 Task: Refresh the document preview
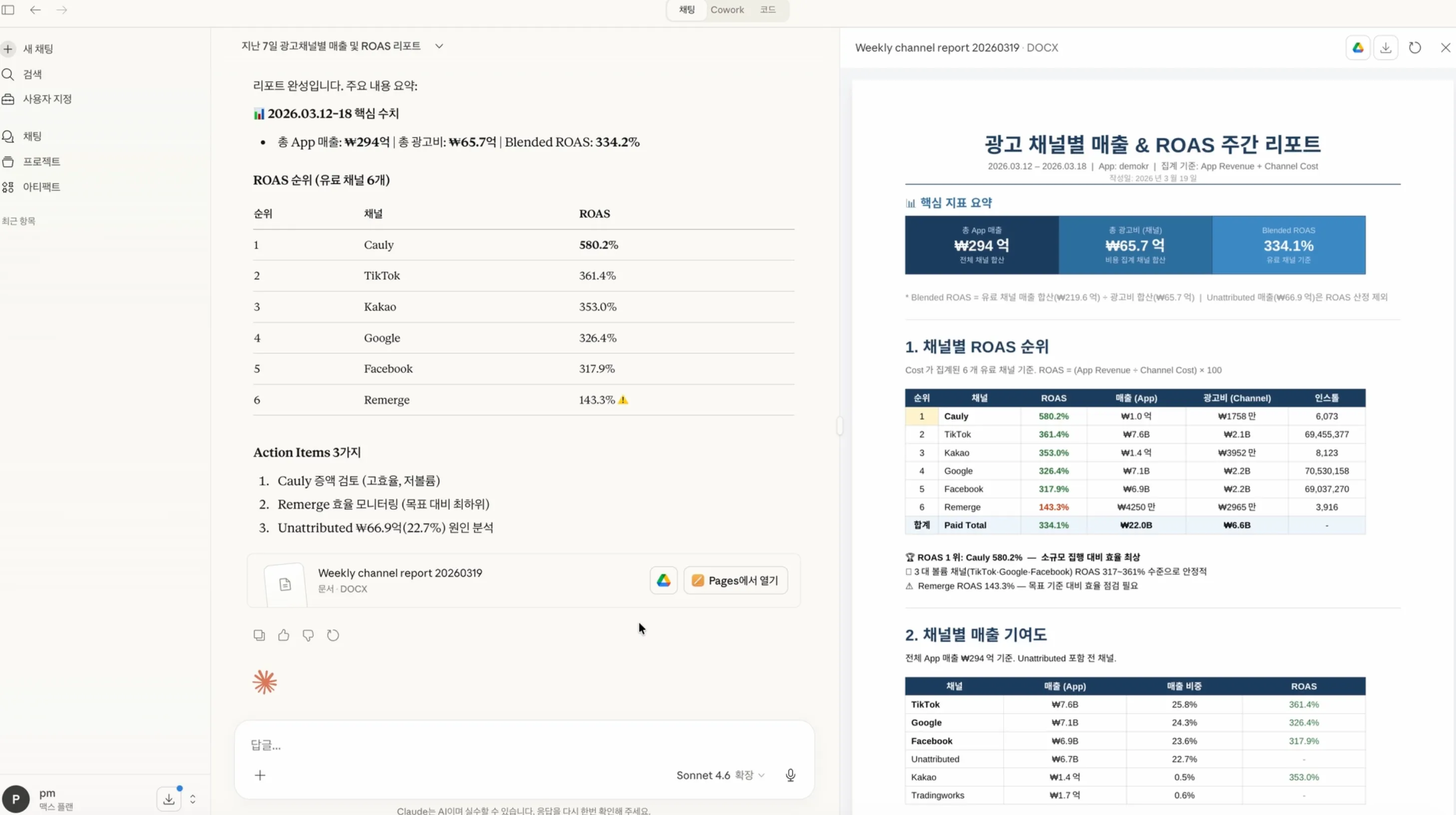[x=1415, y=48]
